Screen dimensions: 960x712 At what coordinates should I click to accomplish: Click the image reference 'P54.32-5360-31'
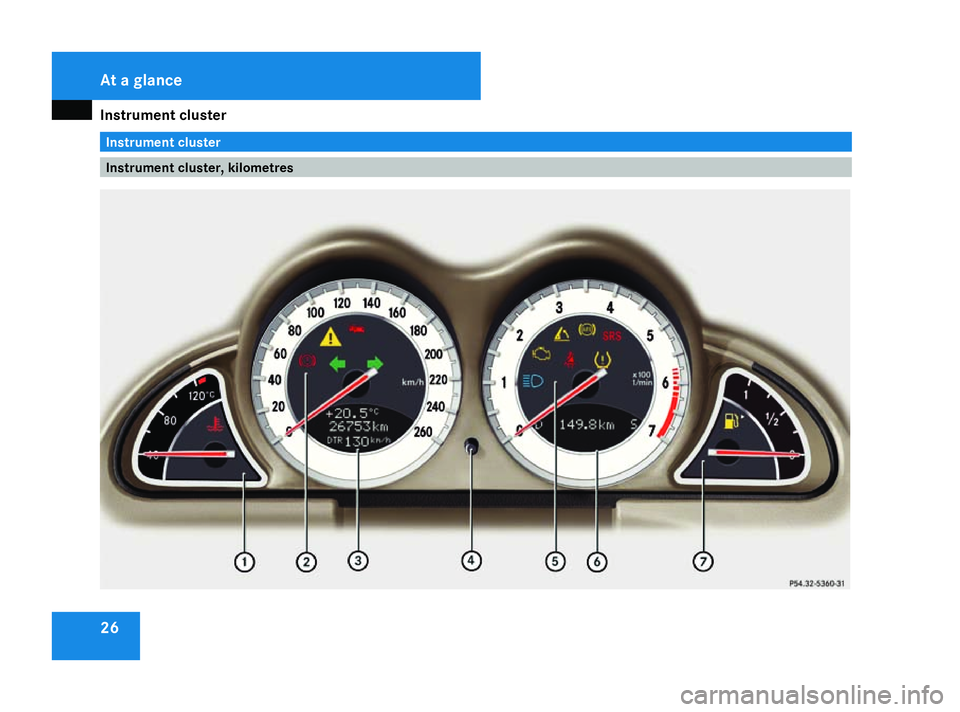[816, 583]
